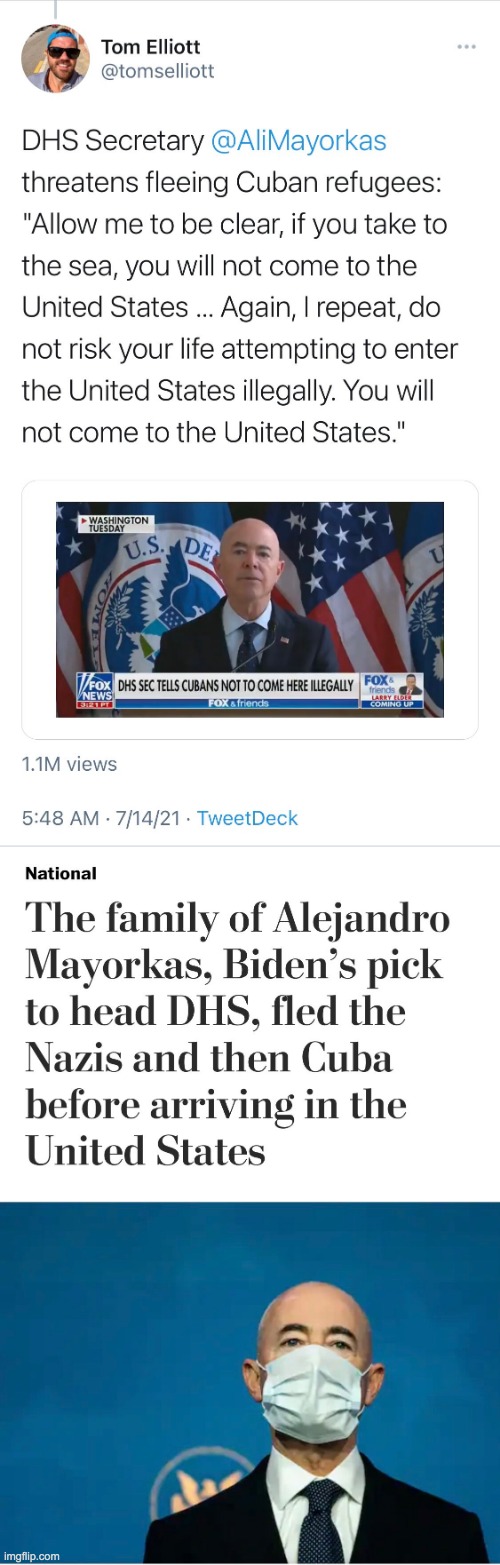Open the @AliMayorkas mention

point(299,141)
